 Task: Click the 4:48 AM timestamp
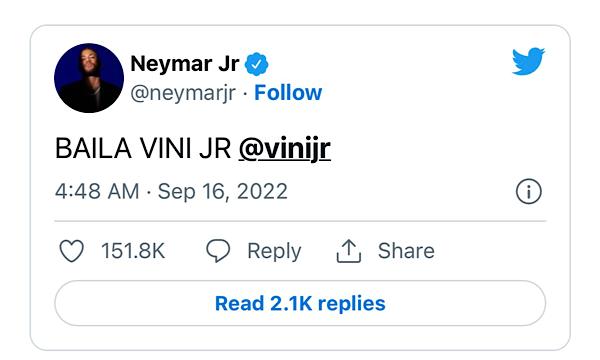(x=97, y=191)
